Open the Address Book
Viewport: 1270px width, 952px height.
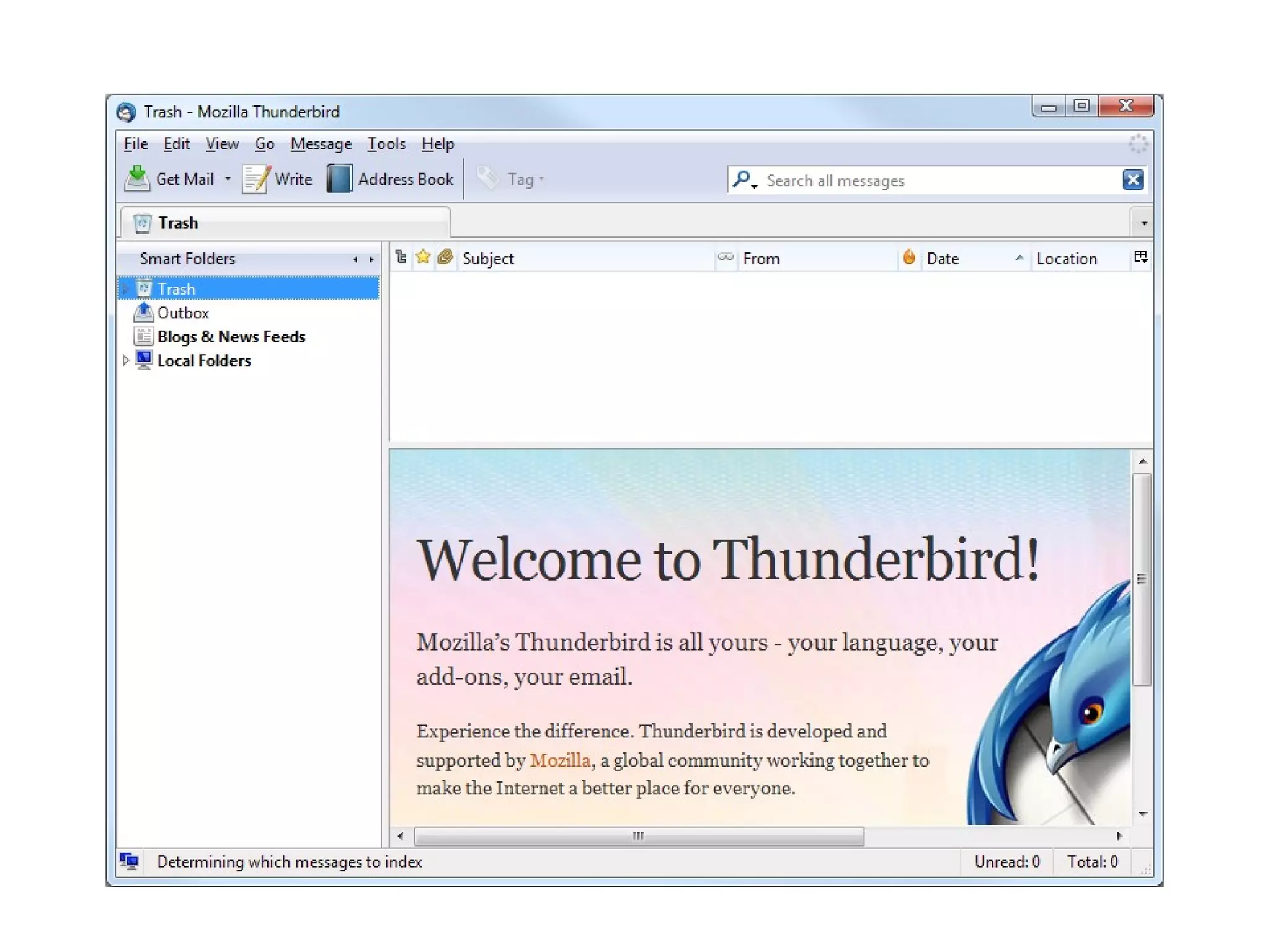391,179
